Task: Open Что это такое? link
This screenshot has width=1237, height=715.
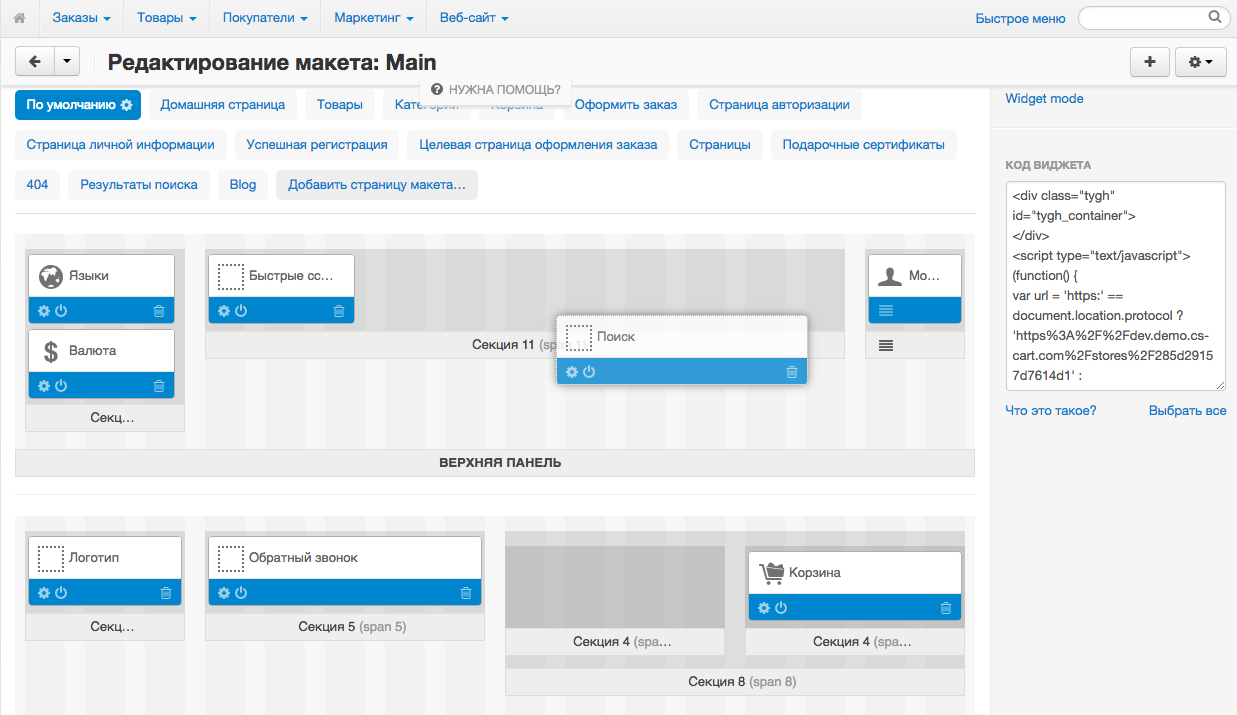Action: tap(1051, 411)
